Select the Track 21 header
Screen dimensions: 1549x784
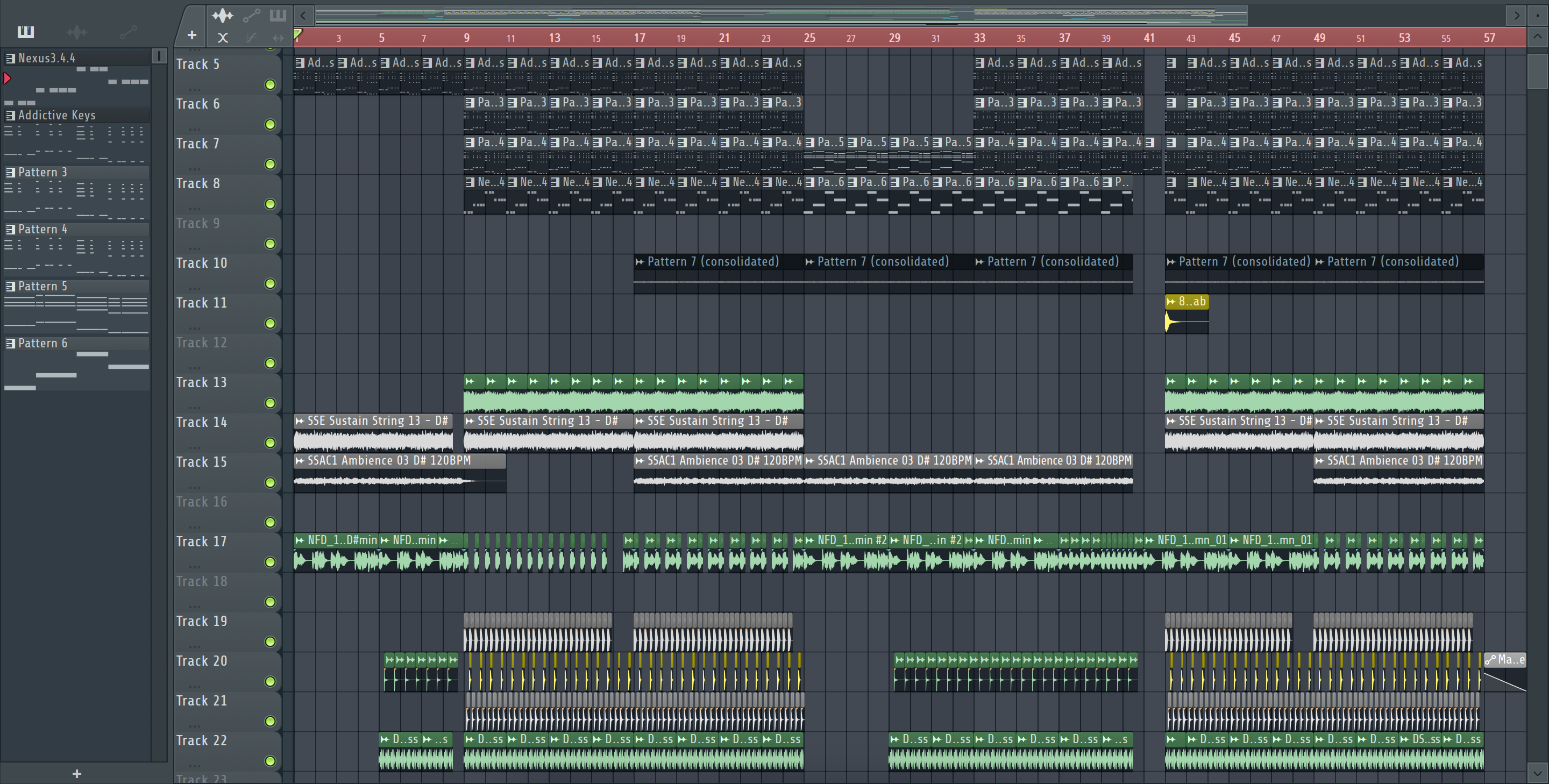[228, 711]
